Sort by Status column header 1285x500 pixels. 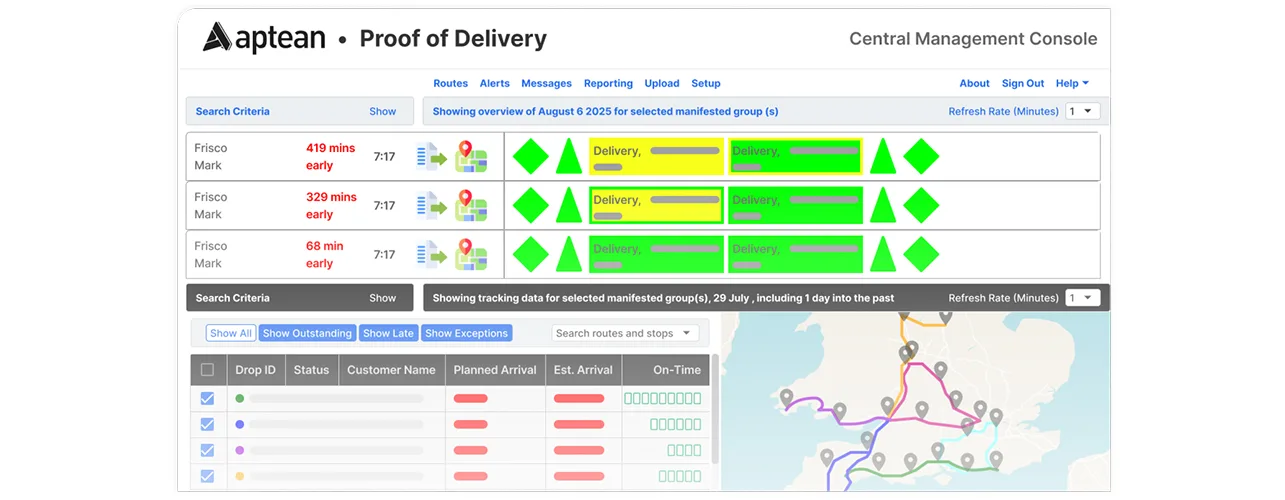coord(311,370)
